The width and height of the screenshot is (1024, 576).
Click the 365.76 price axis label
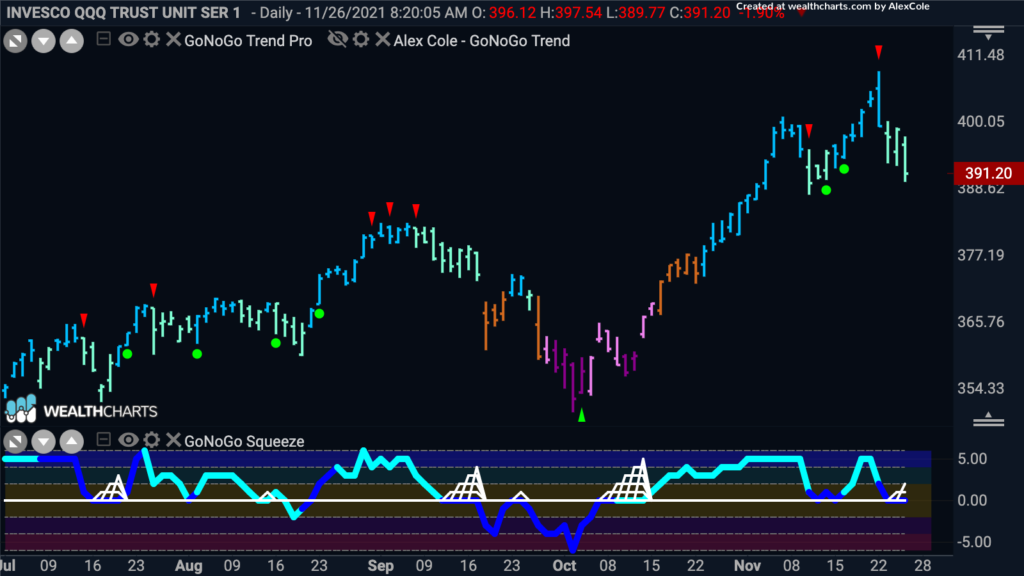(981, 322)
